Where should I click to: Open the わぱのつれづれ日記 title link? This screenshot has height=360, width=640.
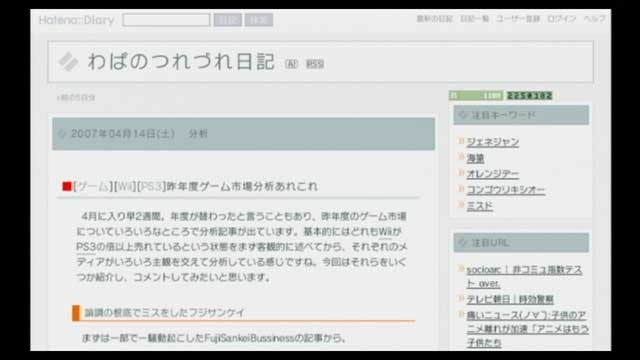[x=181, y=62]
